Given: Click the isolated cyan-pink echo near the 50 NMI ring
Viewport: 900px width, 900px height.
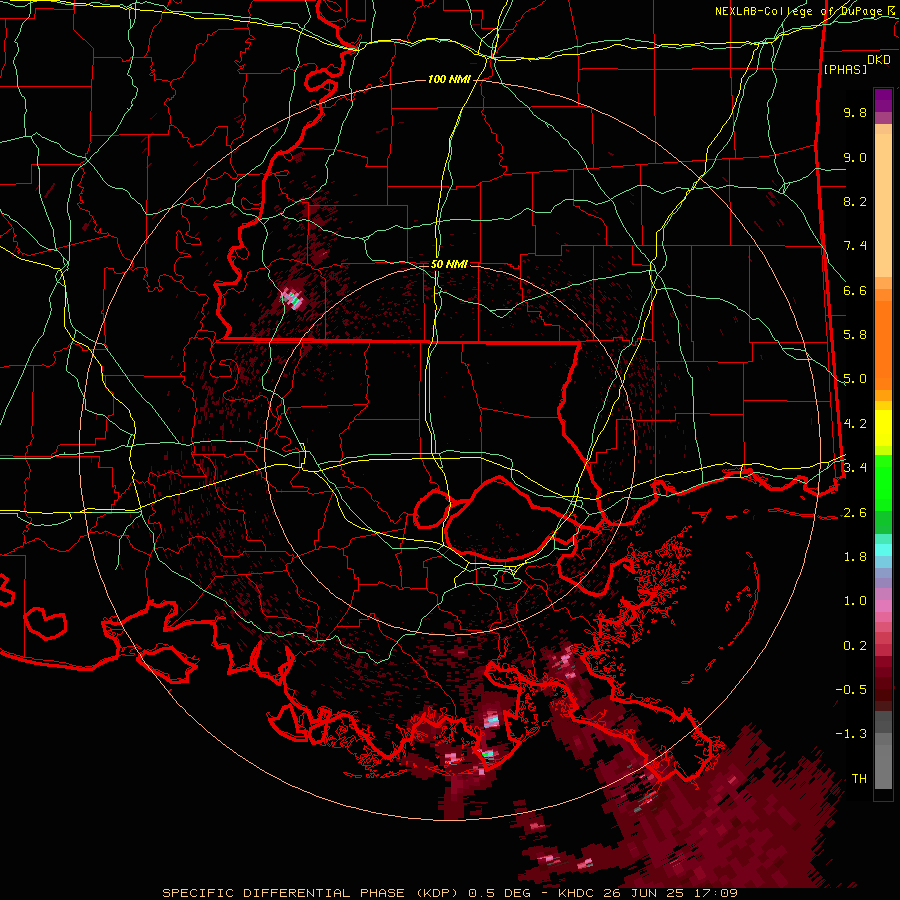Looking at the screenshot, I should pyautogui.click(x=292, y=299).
